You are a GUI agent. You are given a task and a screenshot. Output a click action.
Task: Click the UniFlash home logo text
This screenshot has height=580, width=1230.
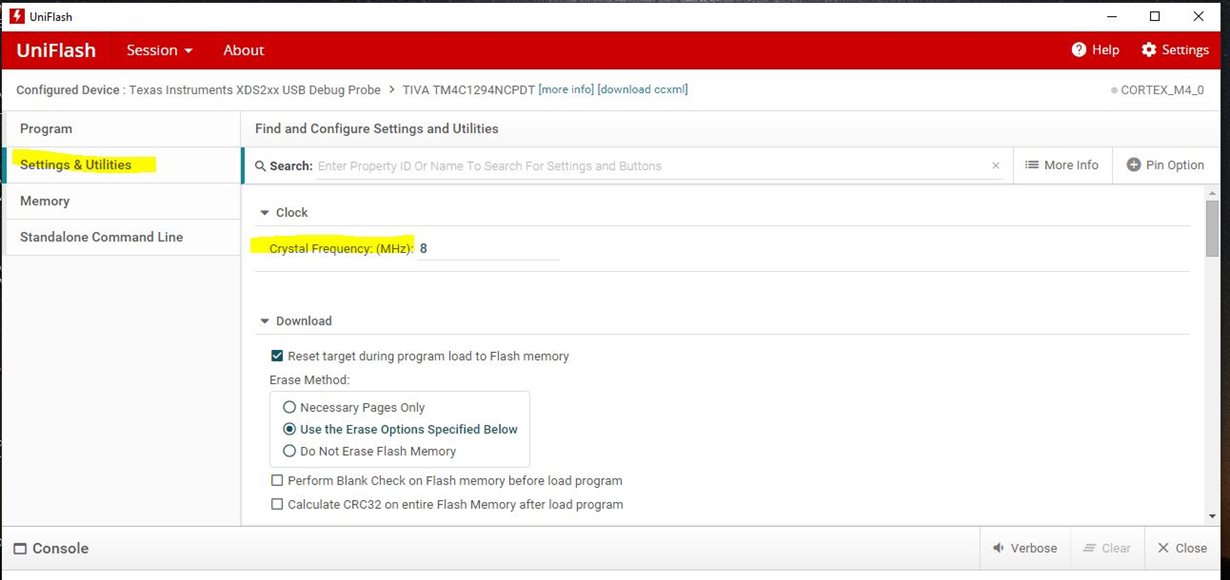tap(56, 50)
